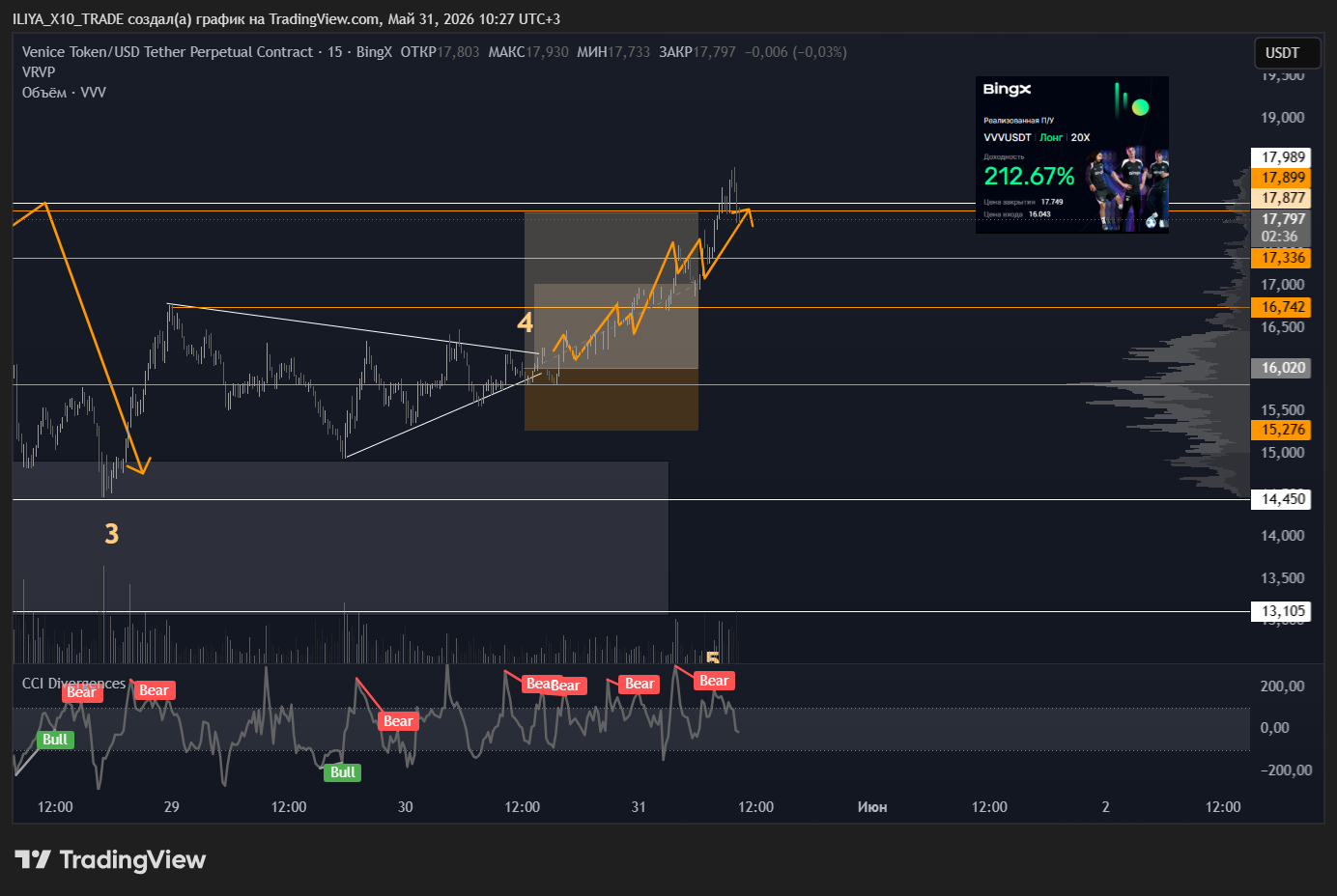Viewport: 1337px width, 896px height.
Task: Select the orange 17,899 price label
Action: pos(1282,177)
